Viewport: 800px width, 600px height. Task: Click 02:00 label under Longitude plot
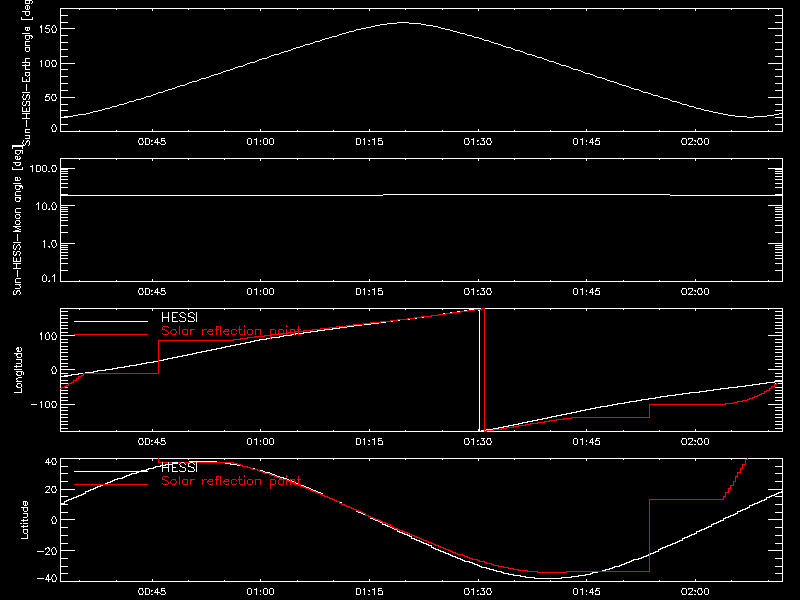point(695,442)
